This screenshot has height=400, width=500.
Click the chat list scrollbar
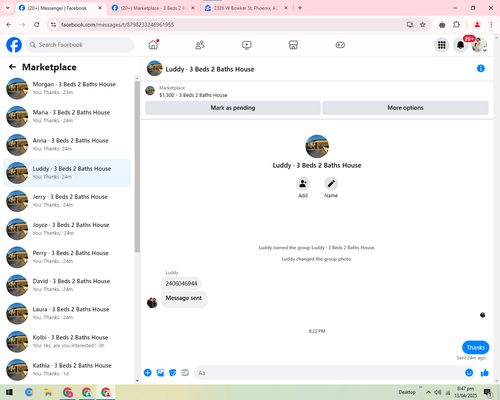pyautogui.click(x=137, y=167)
